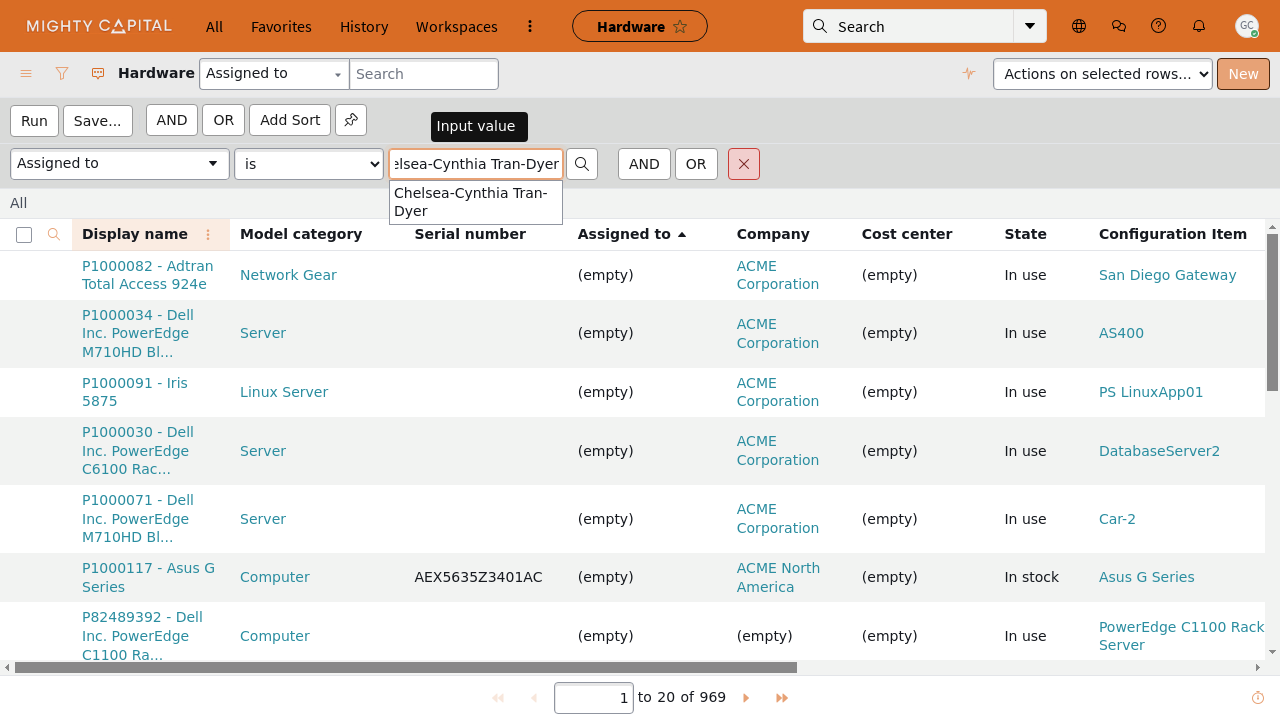Viewport: 1280px width, 720px height.
Task: Open the more navigation options kebab menu
Action: (x=530, y=27)
